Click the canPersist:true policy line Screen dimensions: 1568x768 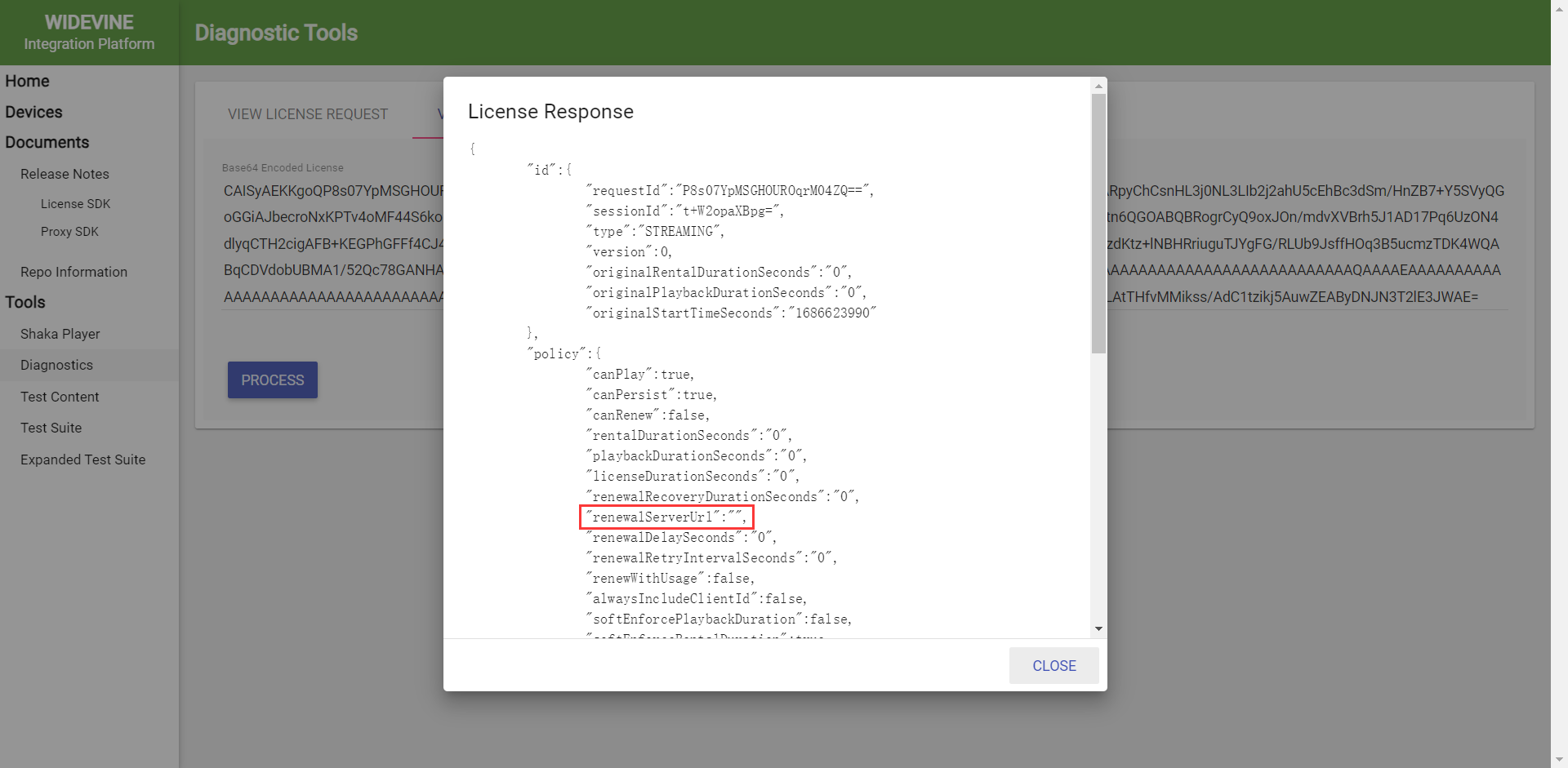(652, 395)
